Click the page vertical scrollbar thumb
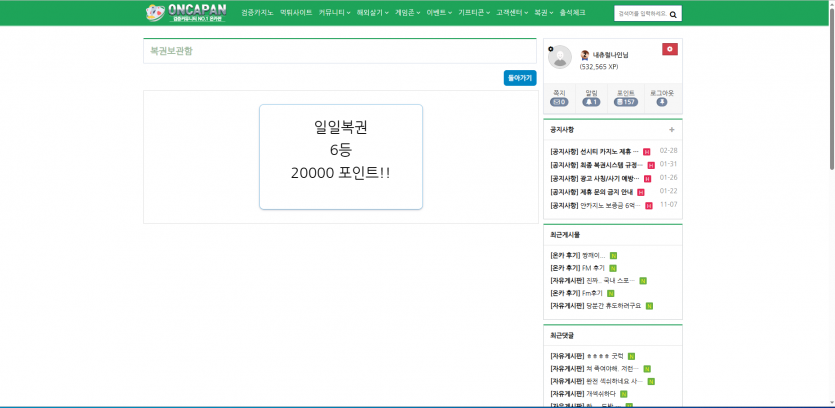835x408 pixels. 831,89
